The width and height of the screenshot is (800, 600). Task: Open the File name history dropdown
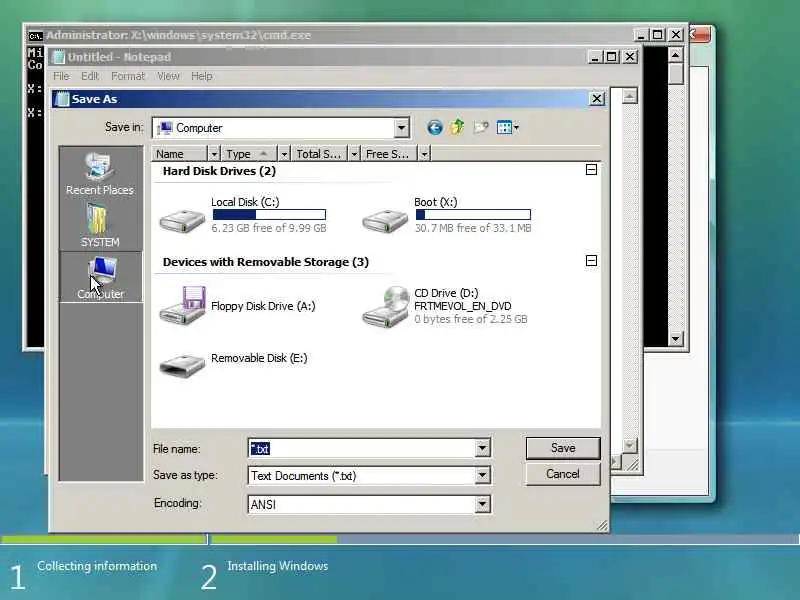tap(482, 448)
